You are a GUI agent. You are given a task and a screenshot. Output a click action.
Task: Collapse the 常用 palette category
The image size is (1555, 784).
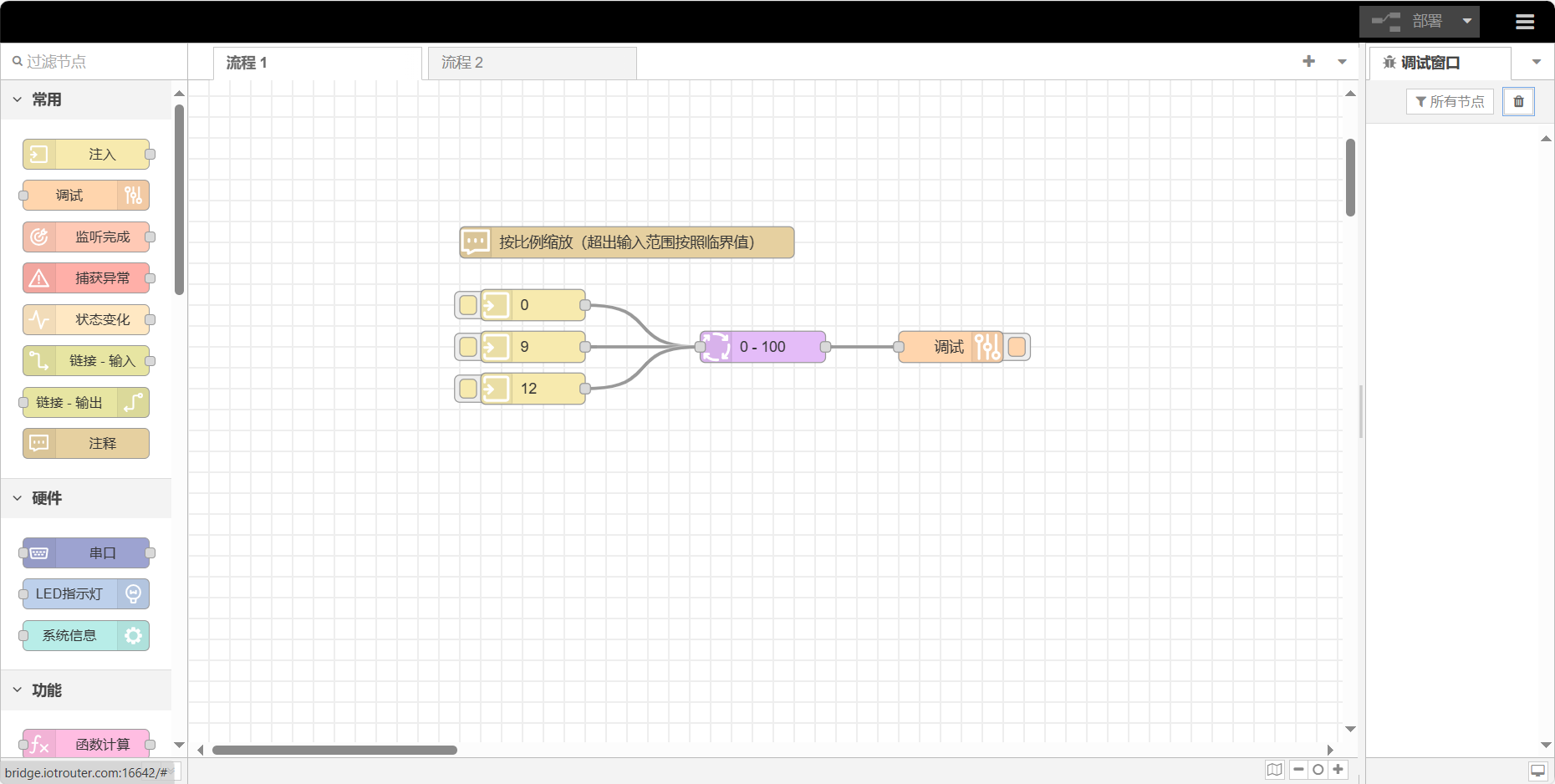click(x=18, y=99)
